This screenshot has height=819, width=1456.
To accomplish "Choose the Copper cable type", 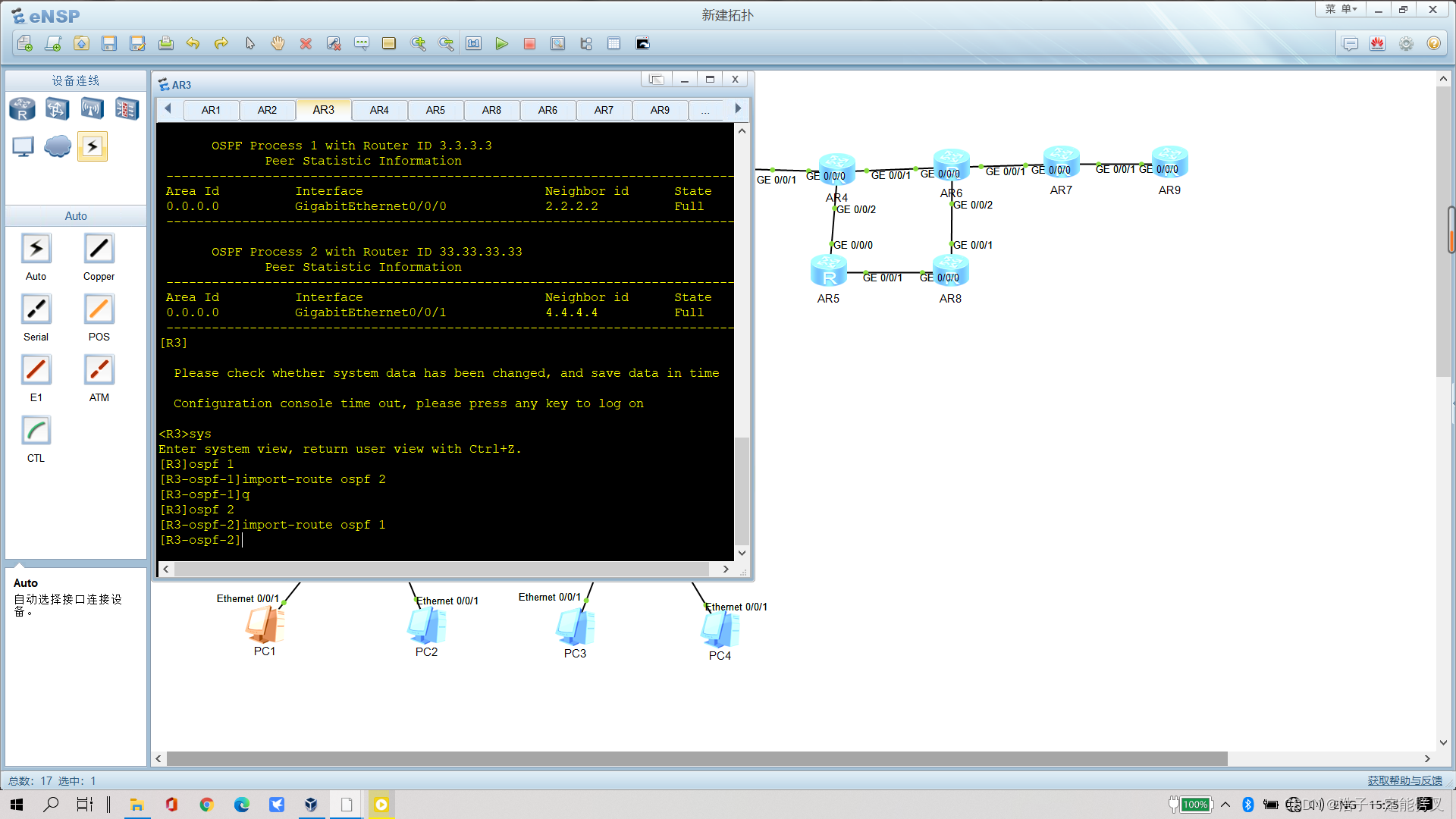I will [99, 249].
